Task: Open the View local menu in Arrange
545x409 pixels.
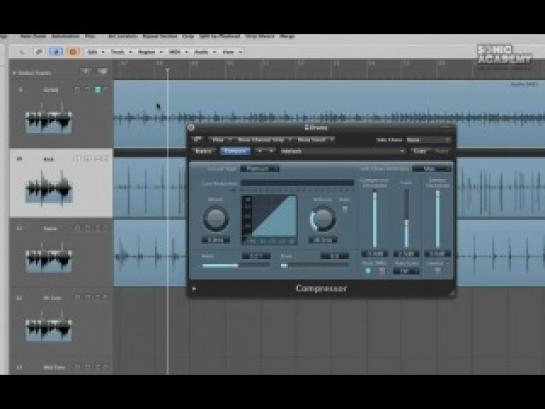Action: (x=232, y=52)
